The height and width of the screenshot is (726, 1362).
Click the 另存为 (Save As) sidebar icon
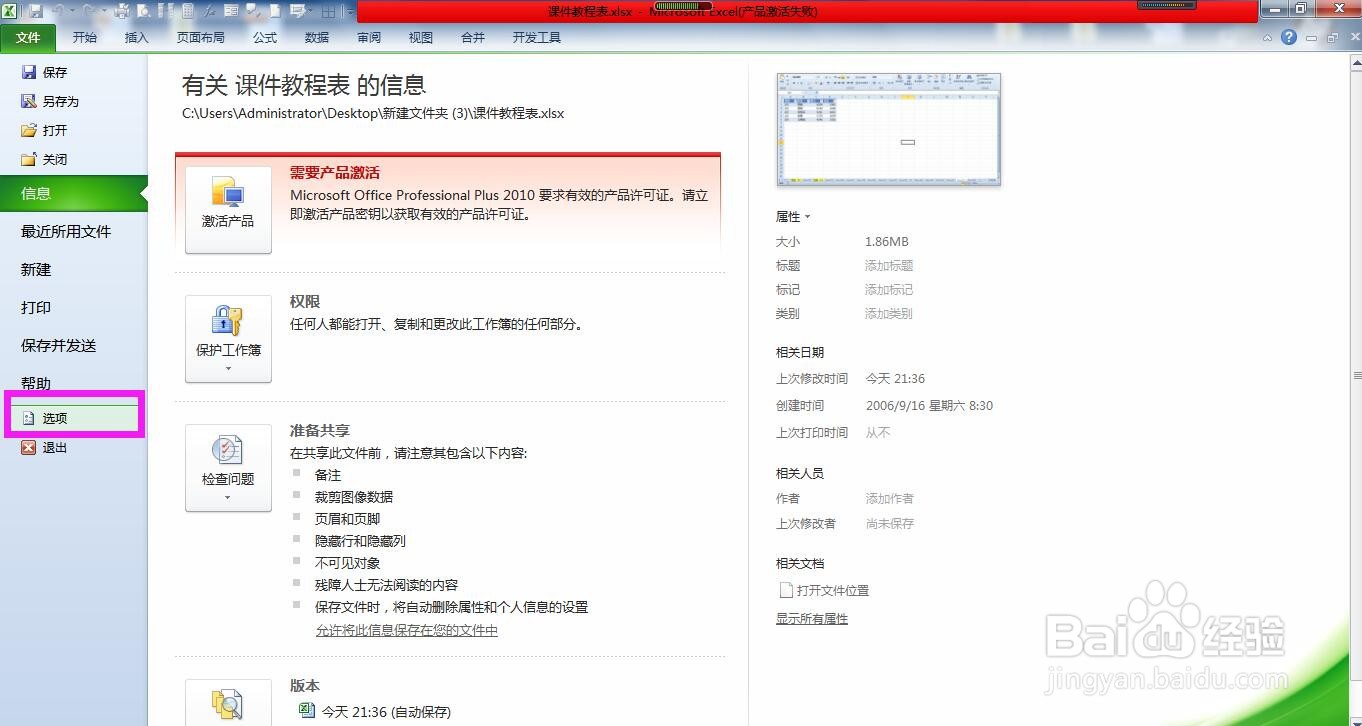pyautogui.click(x=30, y=100)
